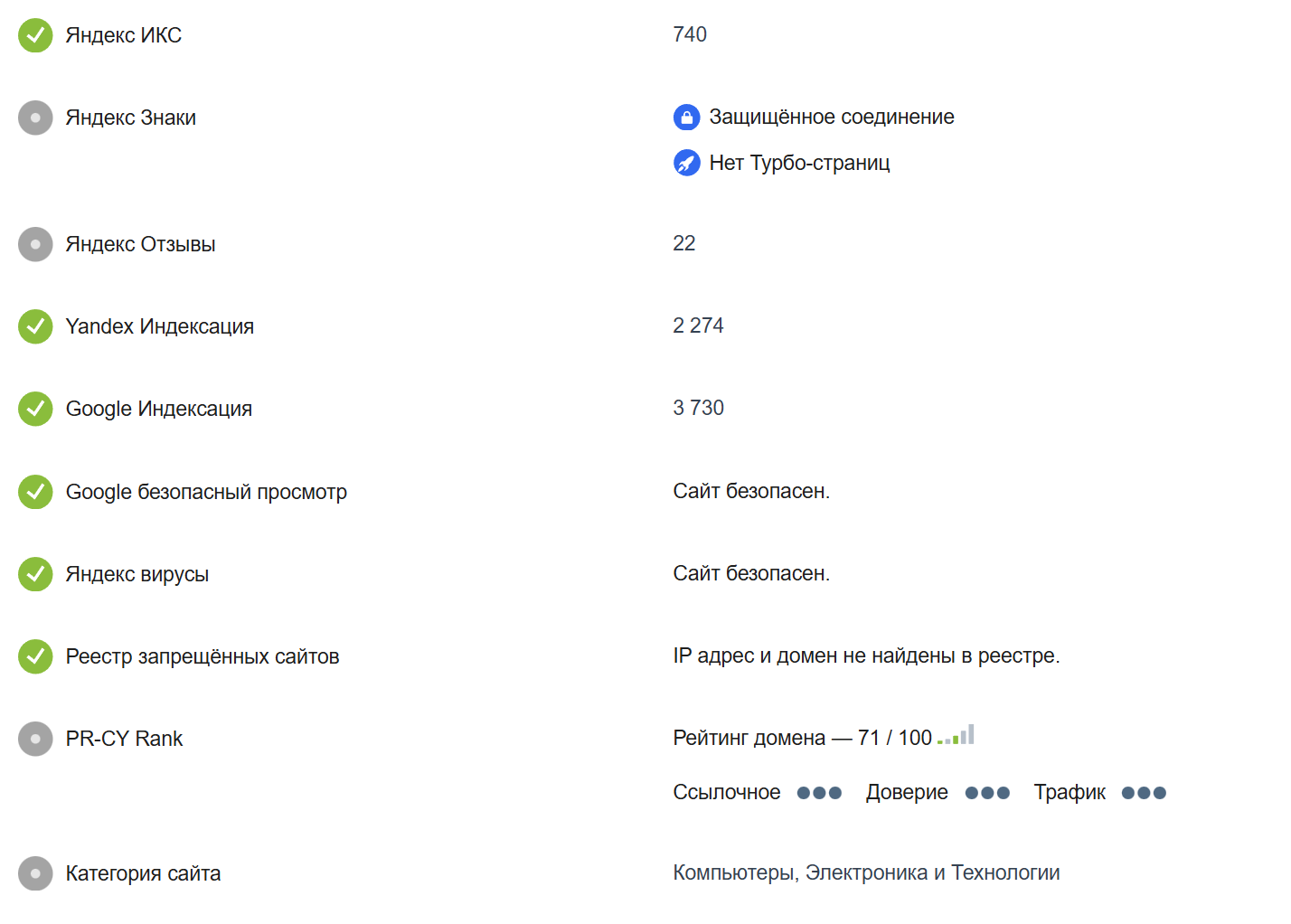Click the Трафик three-dot indicator

[1144, 793]
